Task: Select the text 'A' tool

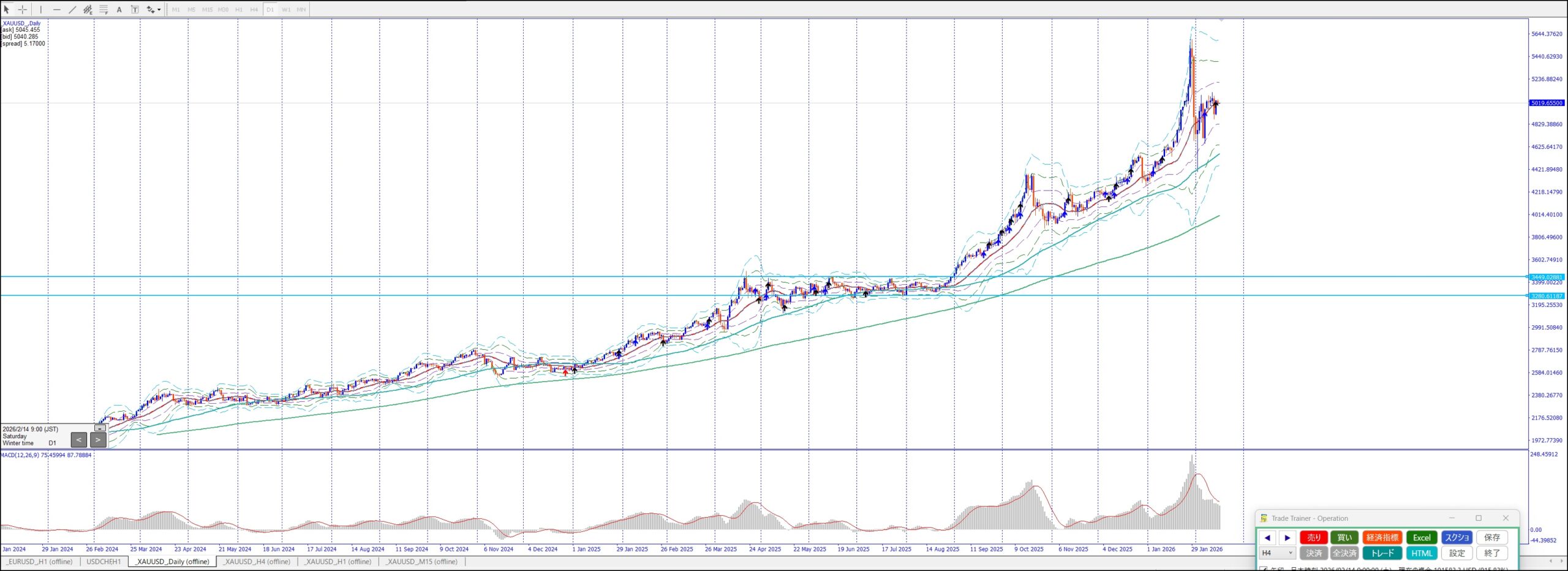Action: (119, 9)
